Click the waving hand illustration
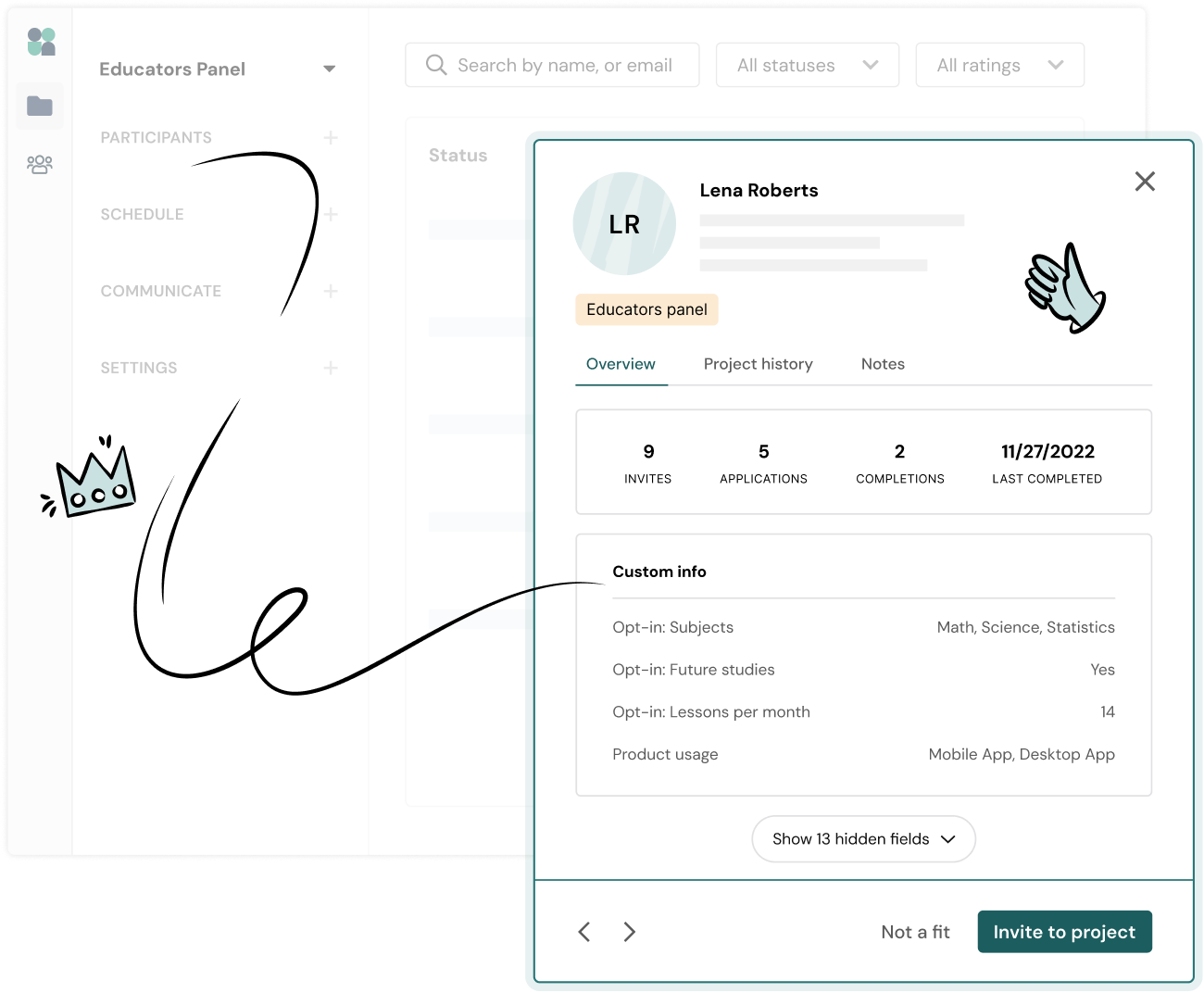1204x993 pixels. point(1065,287)
